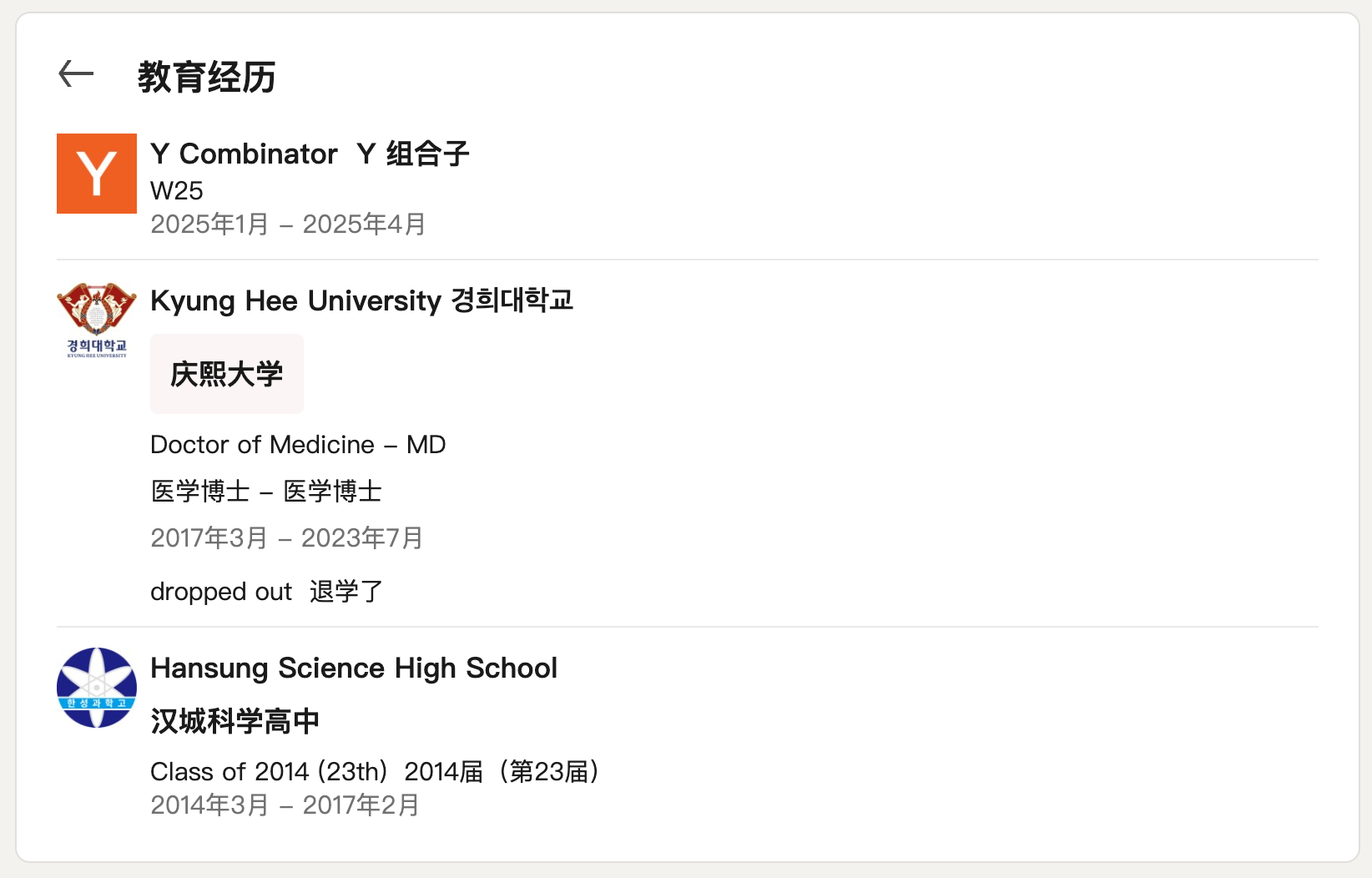1372x878 pixels.
Task: Select the Class of 2014 (23th) text
Action: point(269,772)
